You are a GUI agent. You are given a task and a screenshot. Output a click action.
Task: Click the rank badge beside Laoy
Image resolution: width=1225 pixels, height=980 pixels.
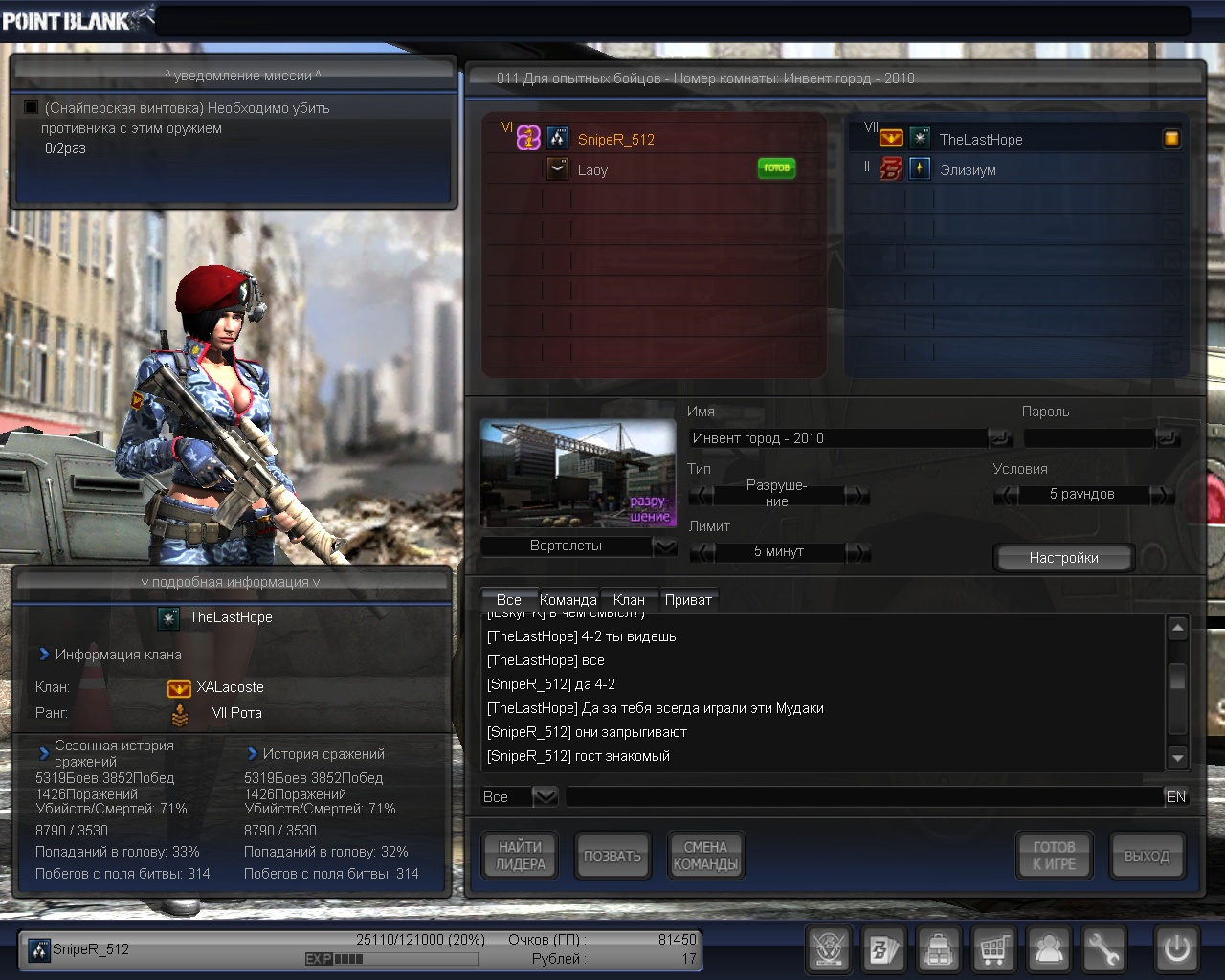tap(558, 169)
